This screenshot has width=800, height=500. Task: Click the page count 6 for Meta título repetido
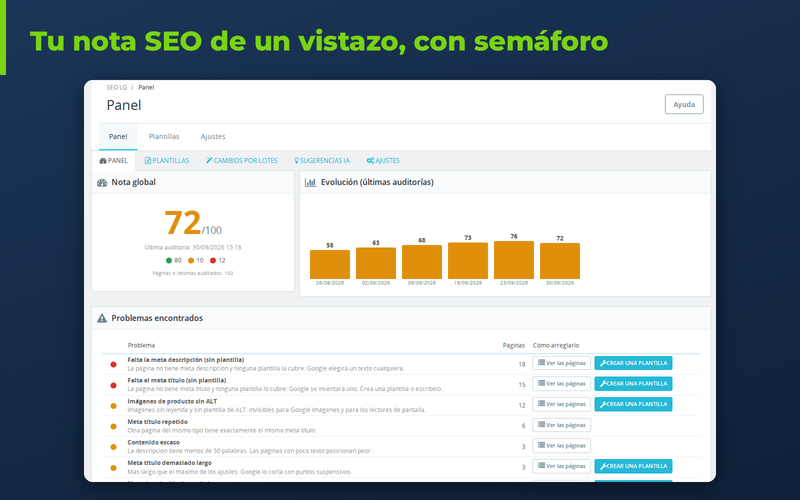click(x=523, y=426)
